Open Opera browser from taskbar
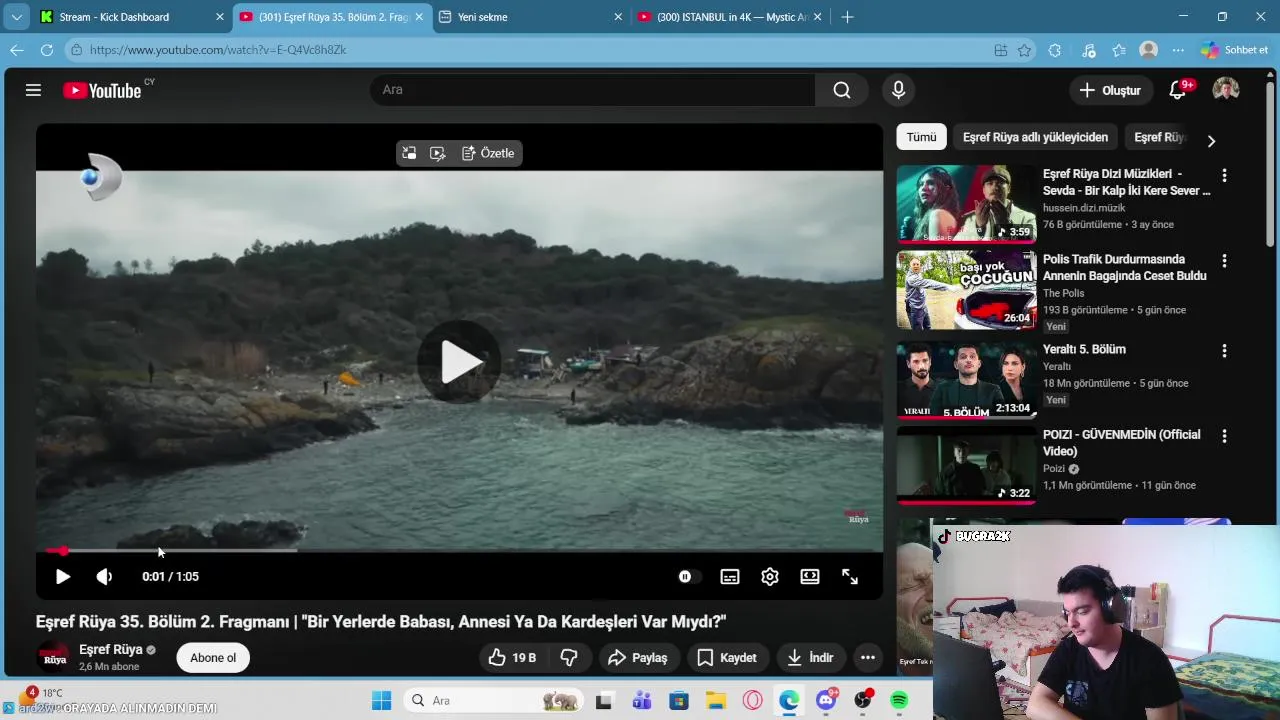1280x720 pixels. pyautogui.click(x=752, y=701)
